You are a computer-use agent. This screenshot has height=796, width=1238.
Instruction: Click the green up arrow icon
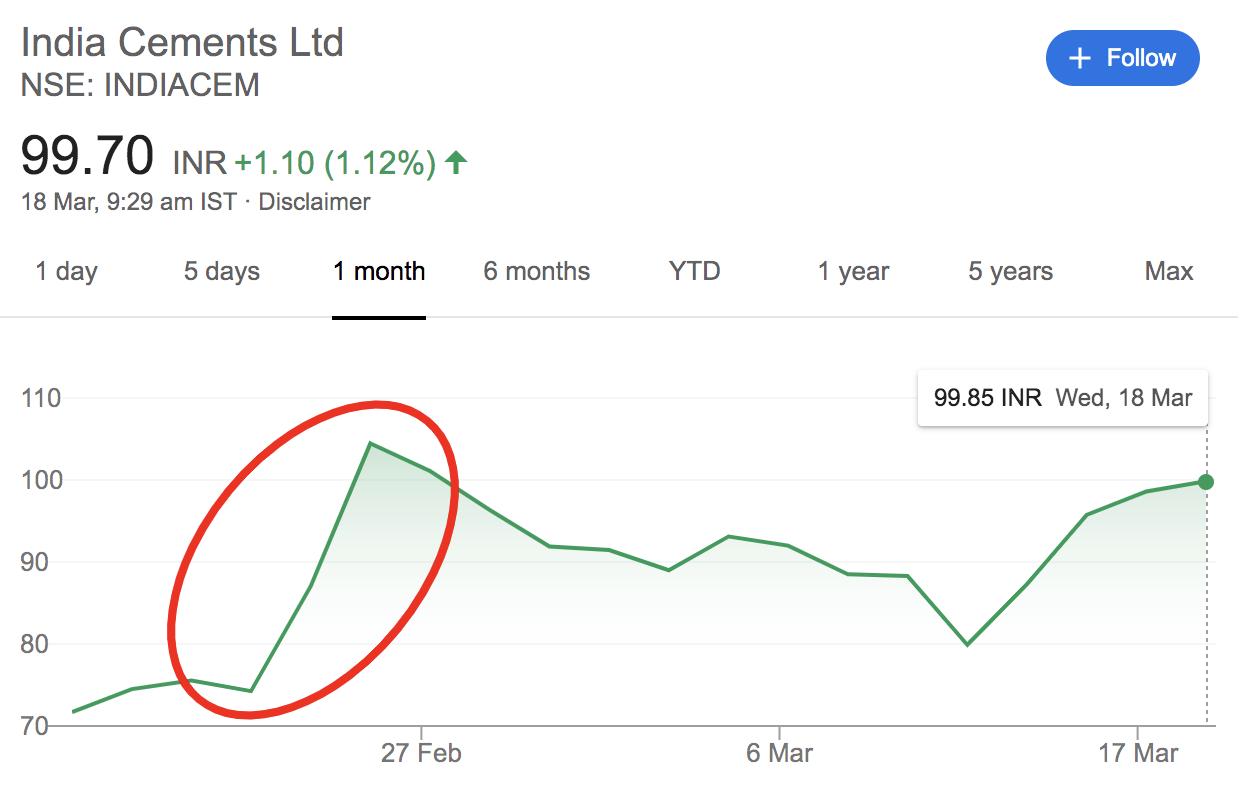[456, 162]
